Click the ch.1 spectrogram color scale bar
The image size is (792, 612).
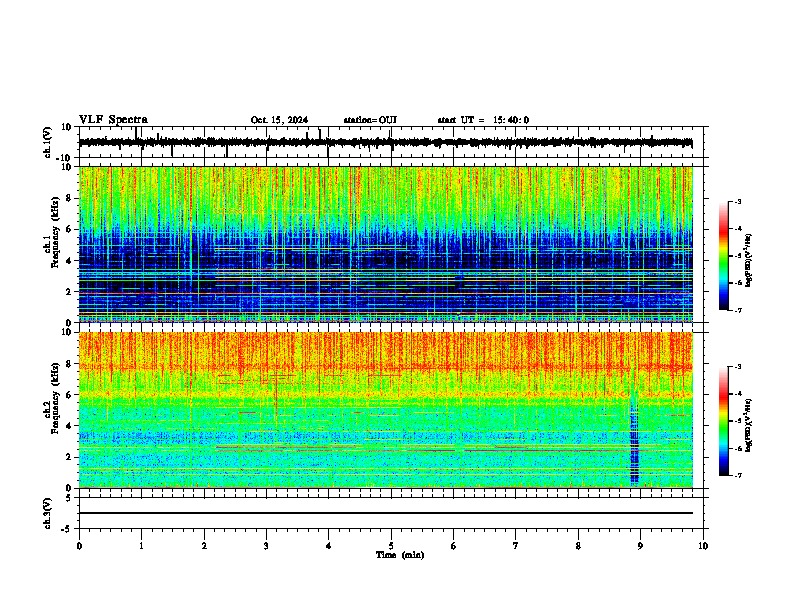724,256
